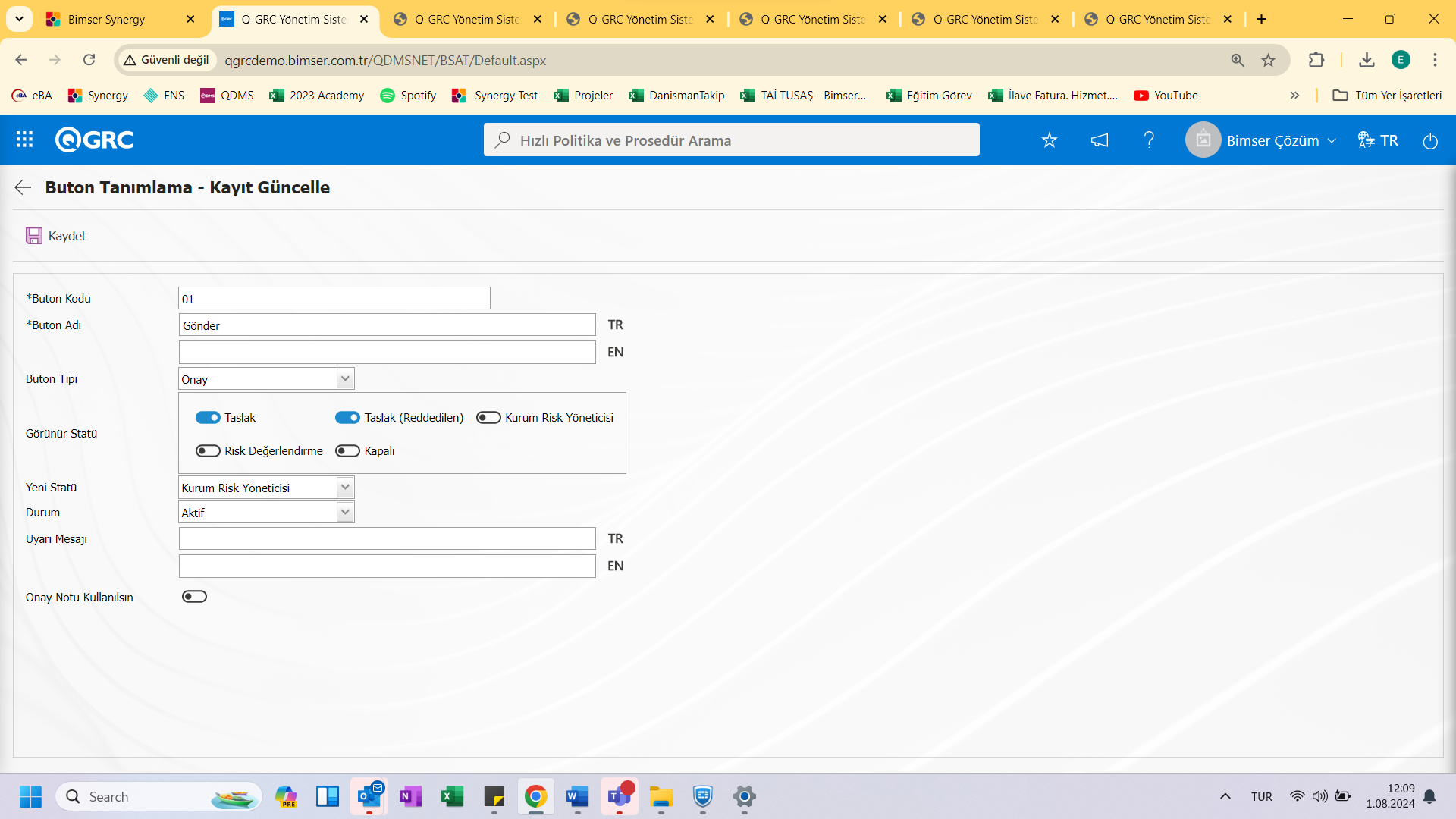Expand the Durum dropdown
Screen dimensions: 1456x819
click(345, 512)
